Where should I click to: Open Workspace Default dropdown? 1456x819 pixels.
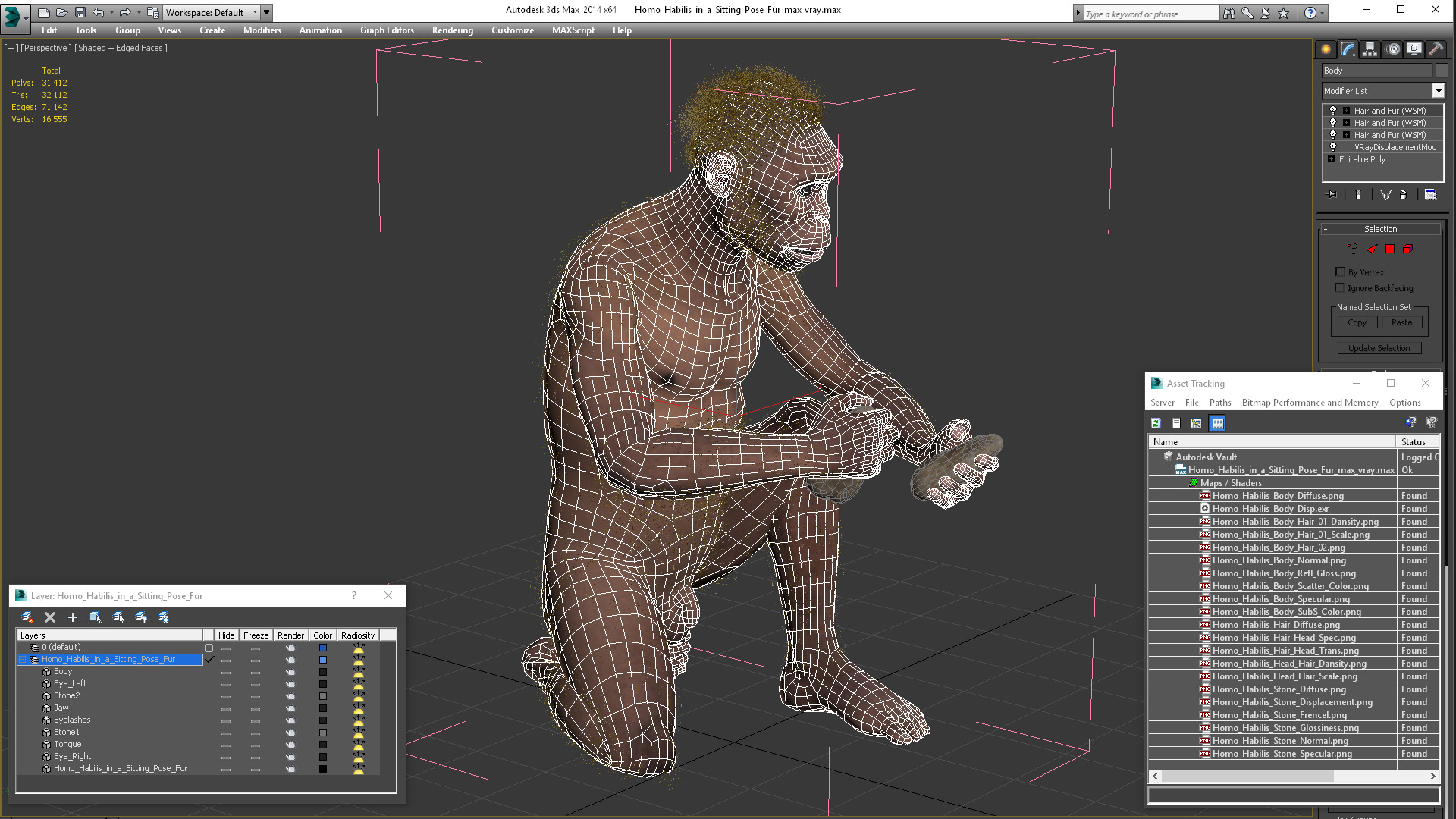point(254,12)
